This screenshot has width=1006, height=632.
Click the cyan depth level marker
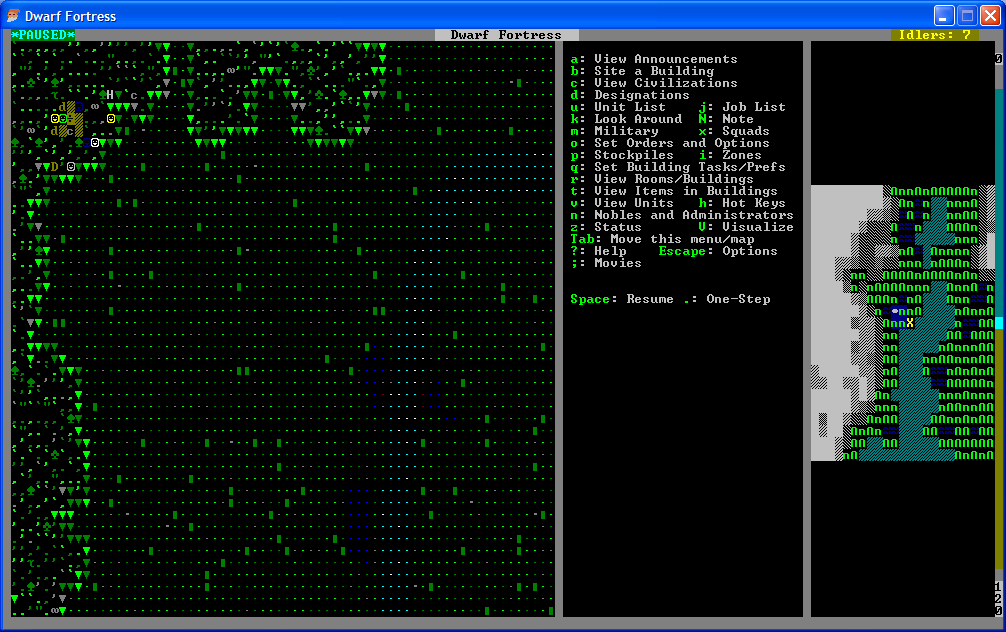(998, 323)
